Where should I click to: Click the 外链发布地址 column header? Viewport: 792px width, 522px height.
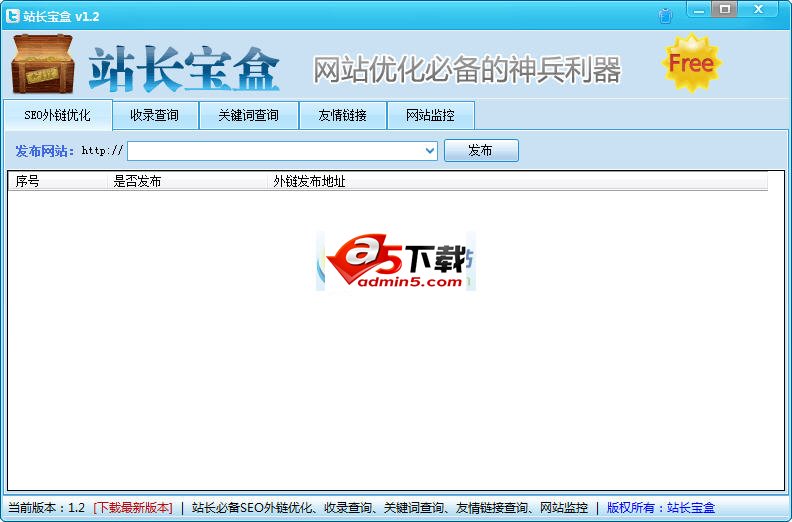pyautogui.click(x=517, y=181)
